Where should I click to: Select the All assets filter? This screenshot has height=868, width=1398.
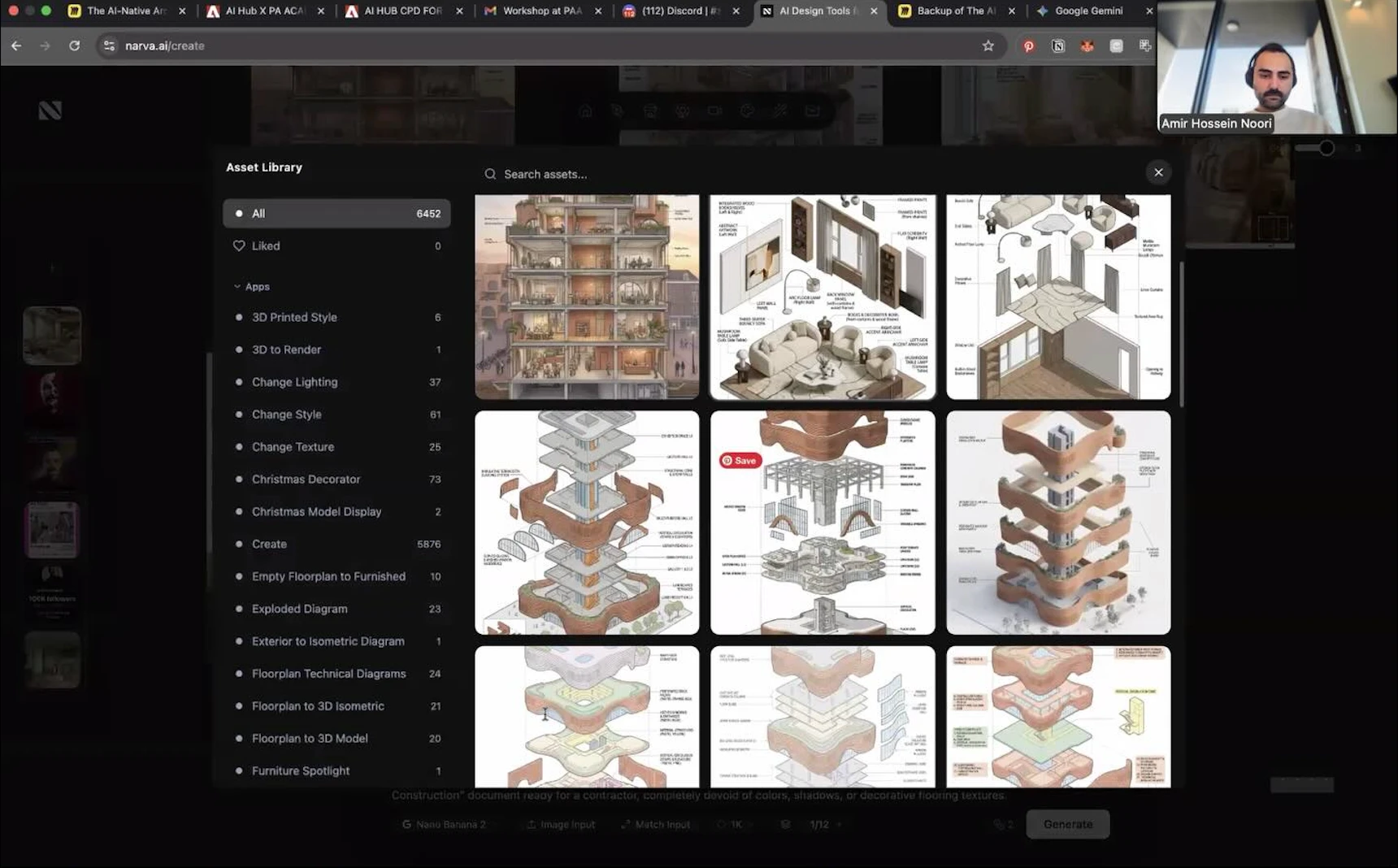(x=336, y=214)
